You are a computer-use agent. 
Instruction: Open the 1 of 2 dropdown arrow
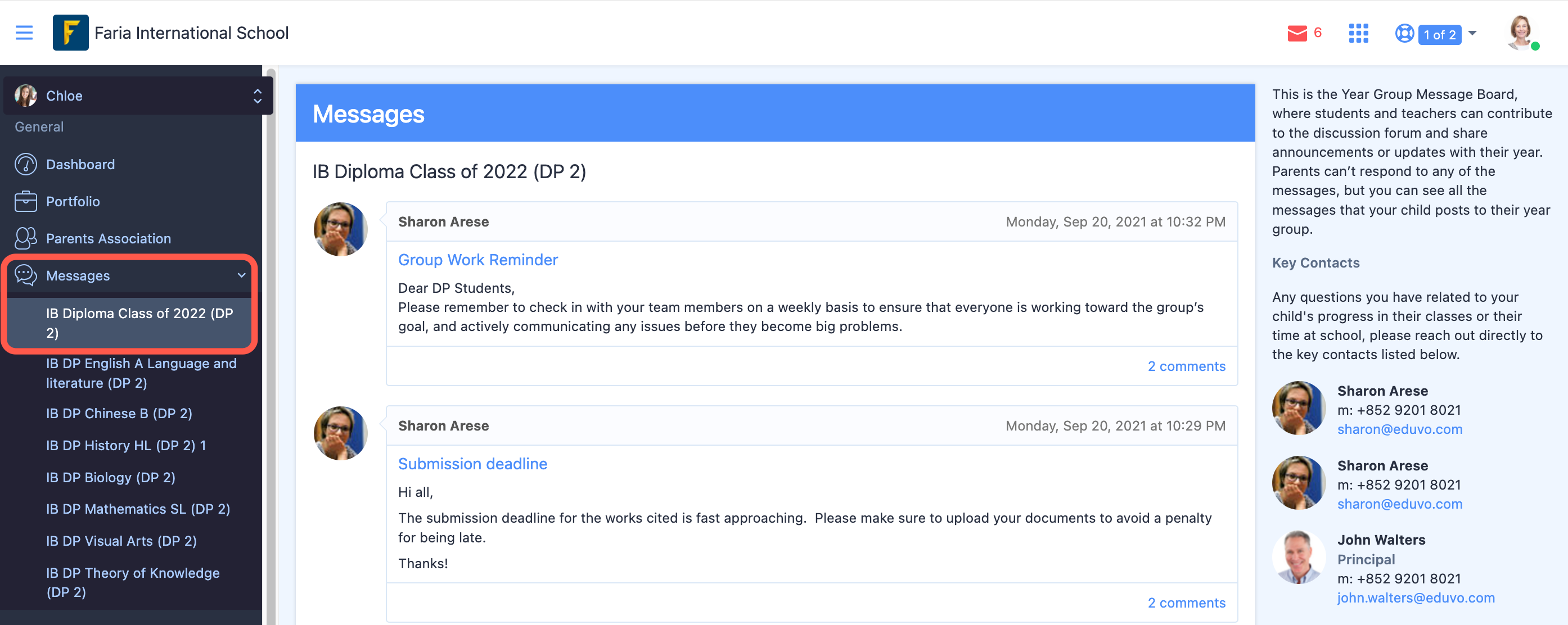[x=1473, y=33]
